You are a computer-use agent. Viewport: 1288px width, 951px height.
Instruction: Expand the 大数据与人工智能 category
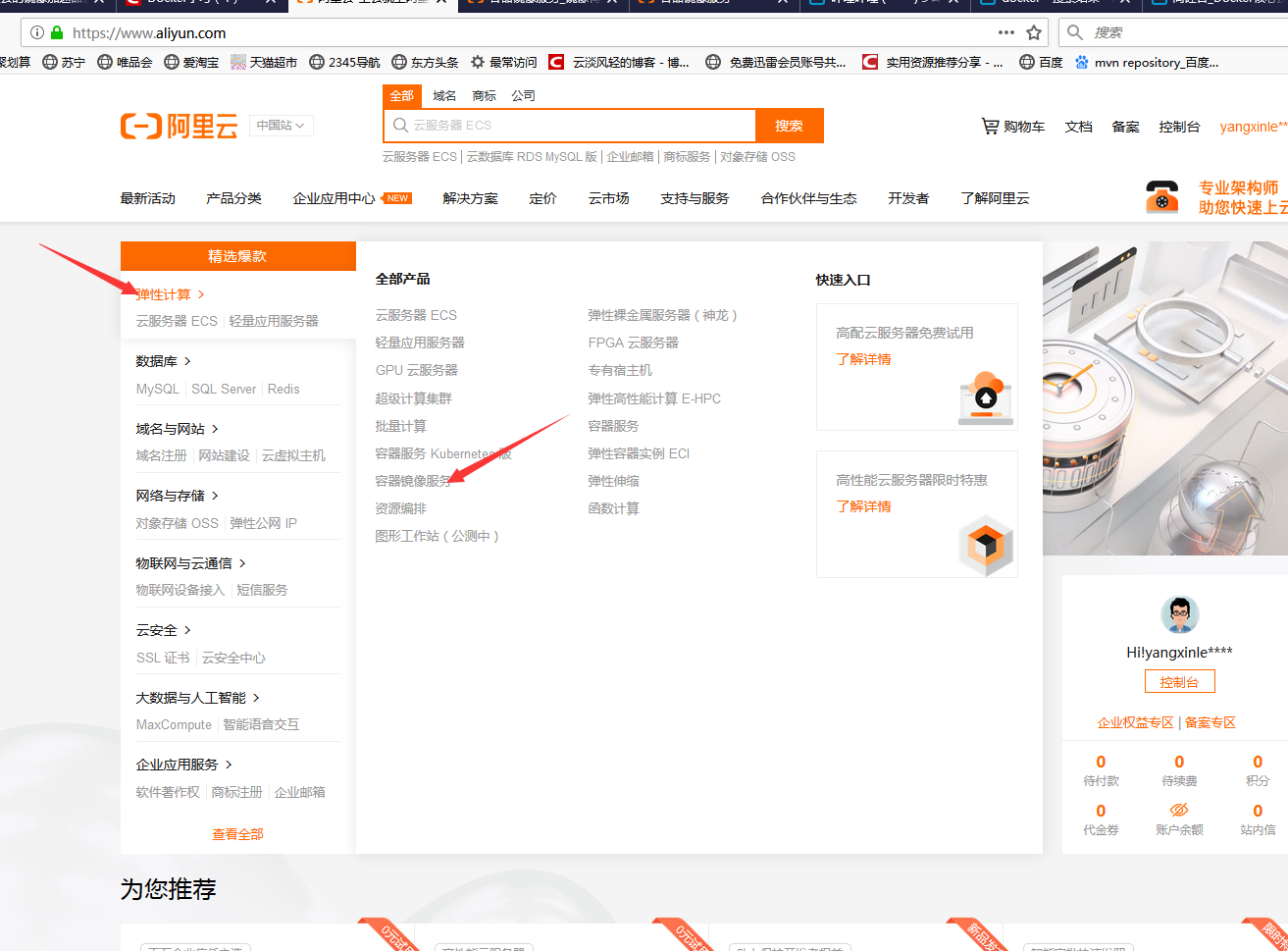tap(198, 698)
